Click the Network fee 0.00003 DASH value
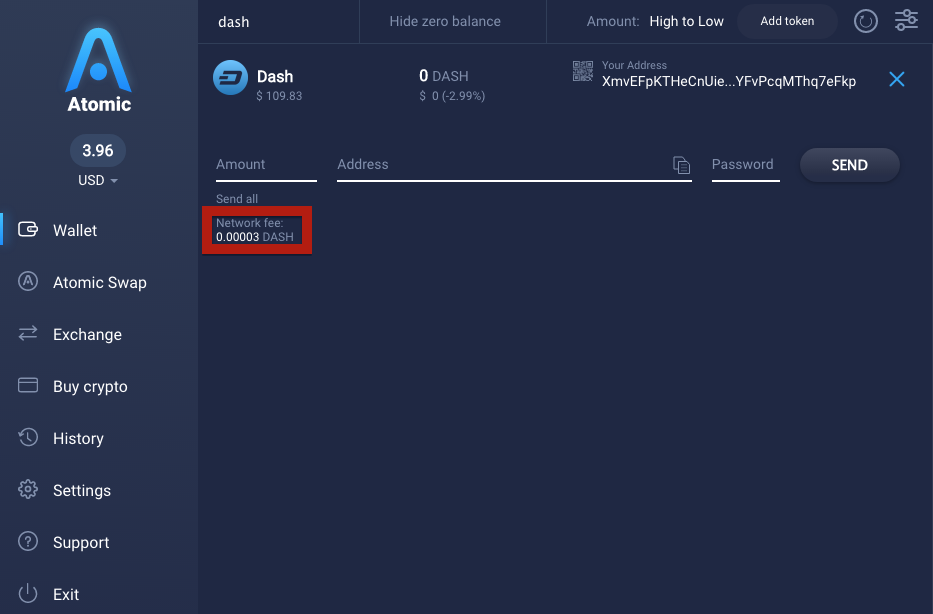This screenshot has height=614, width=933. [255, 237]
